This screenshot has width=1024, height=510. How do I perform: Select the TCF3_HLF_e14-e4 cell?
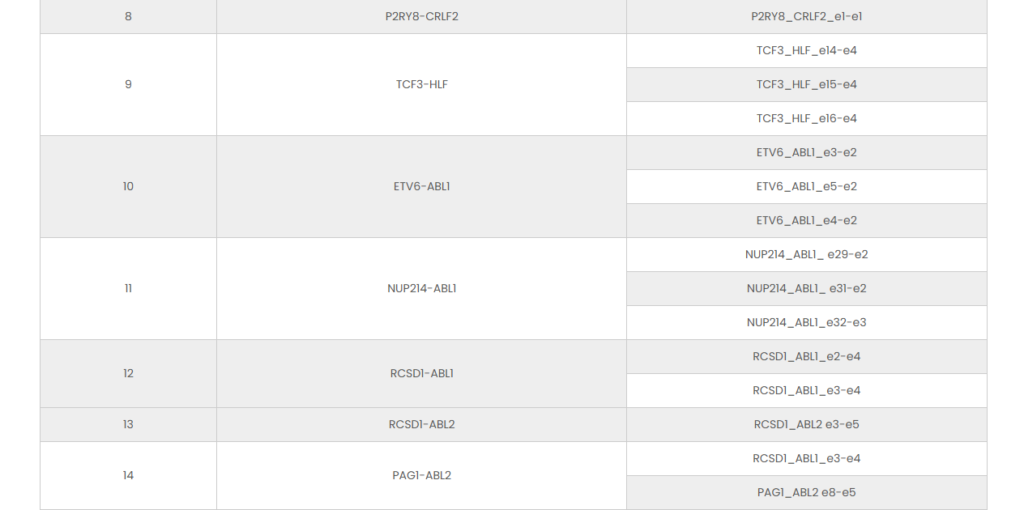tap(806, 51)
